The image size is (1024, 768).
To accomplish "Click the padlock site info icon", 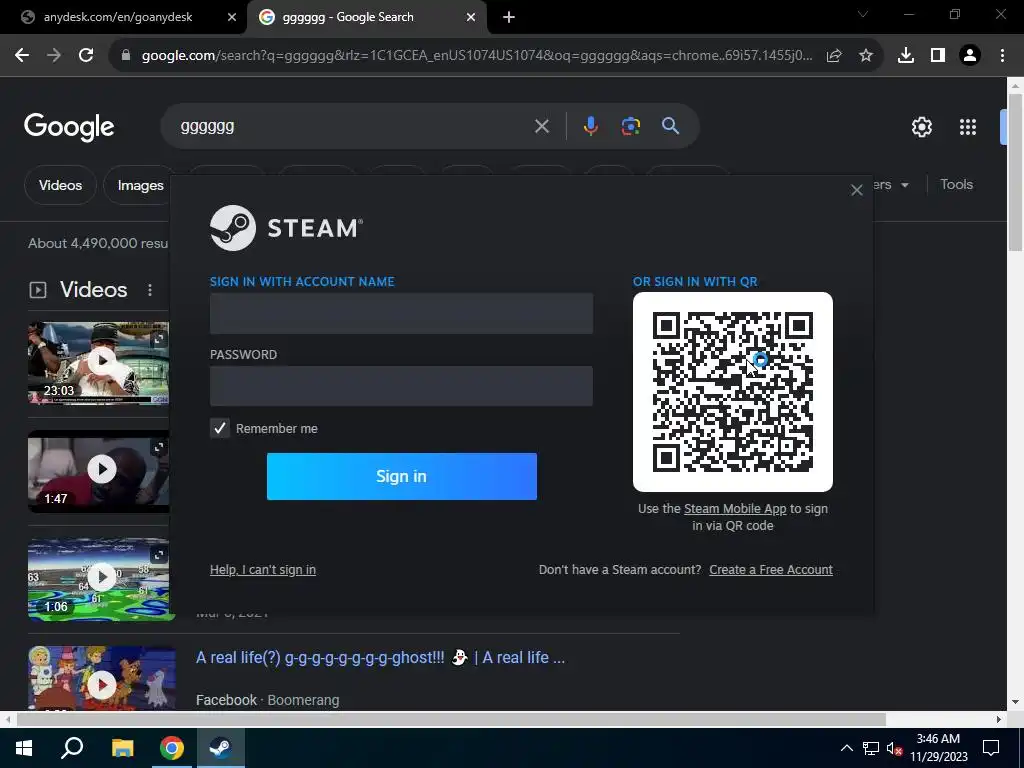I will [x=126, y=56].
